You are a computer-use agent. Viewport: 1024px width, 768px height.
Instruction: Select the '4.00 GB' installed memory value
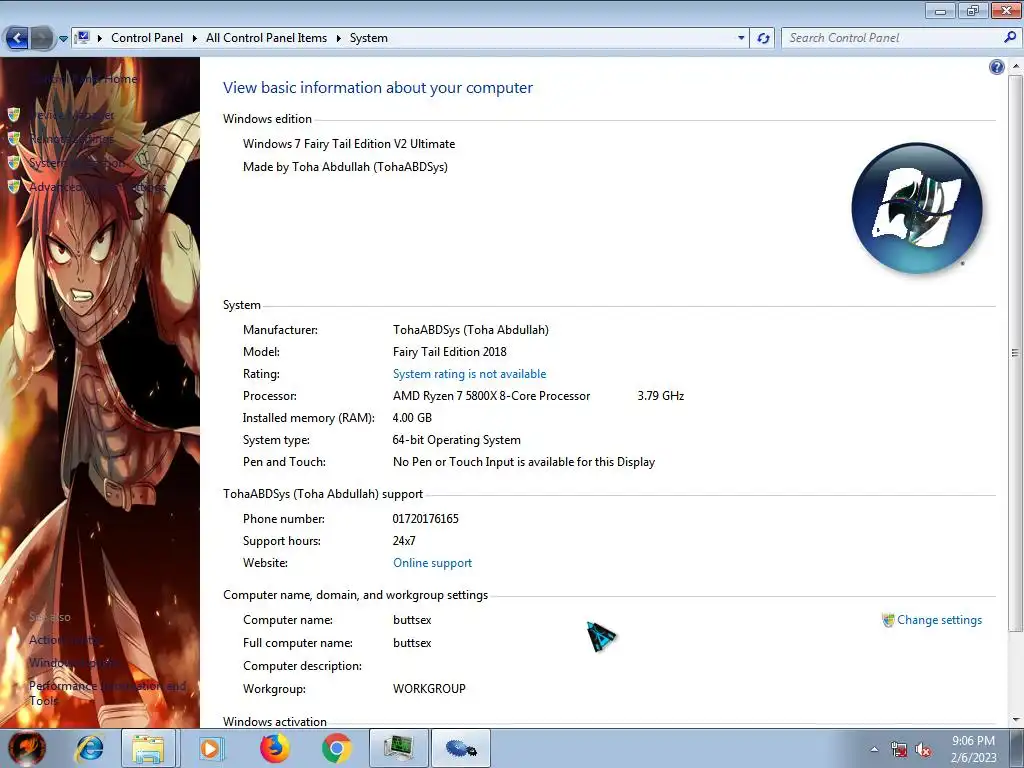tap(412, 417)
